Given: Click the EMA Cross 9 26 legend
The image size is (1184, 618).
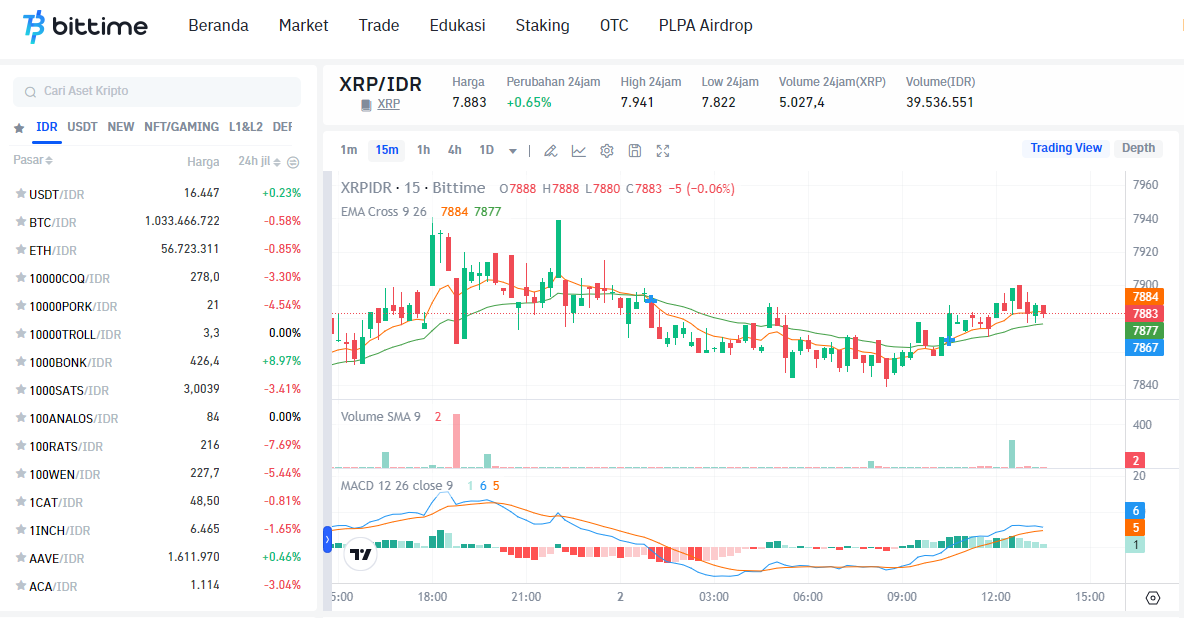Looking at the screenshot, I should pos(384,212).
